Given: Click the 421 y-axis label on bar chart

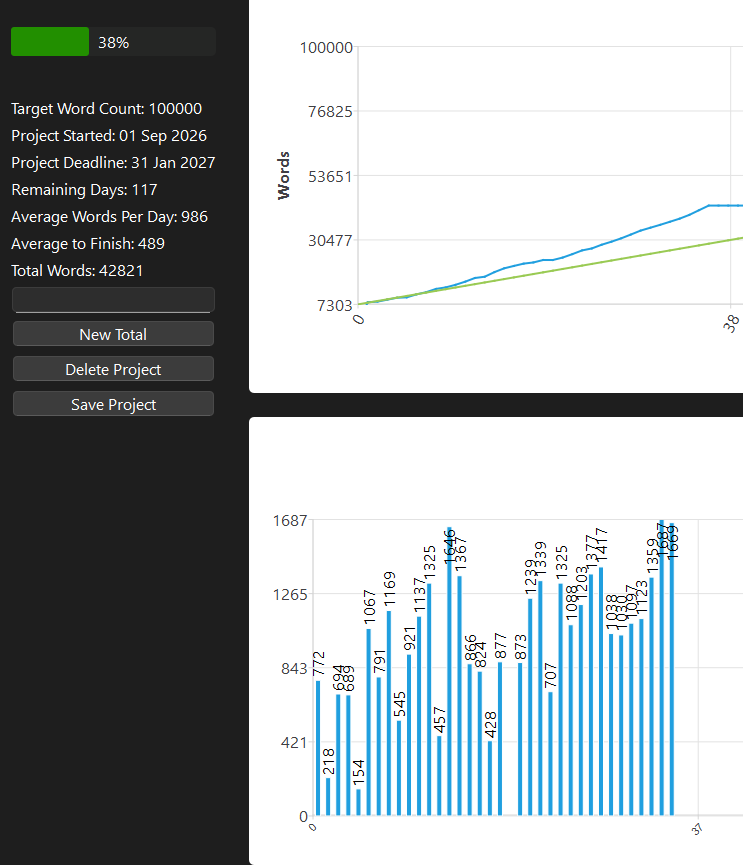Looking at the screenshot, I should pos(294,743).
